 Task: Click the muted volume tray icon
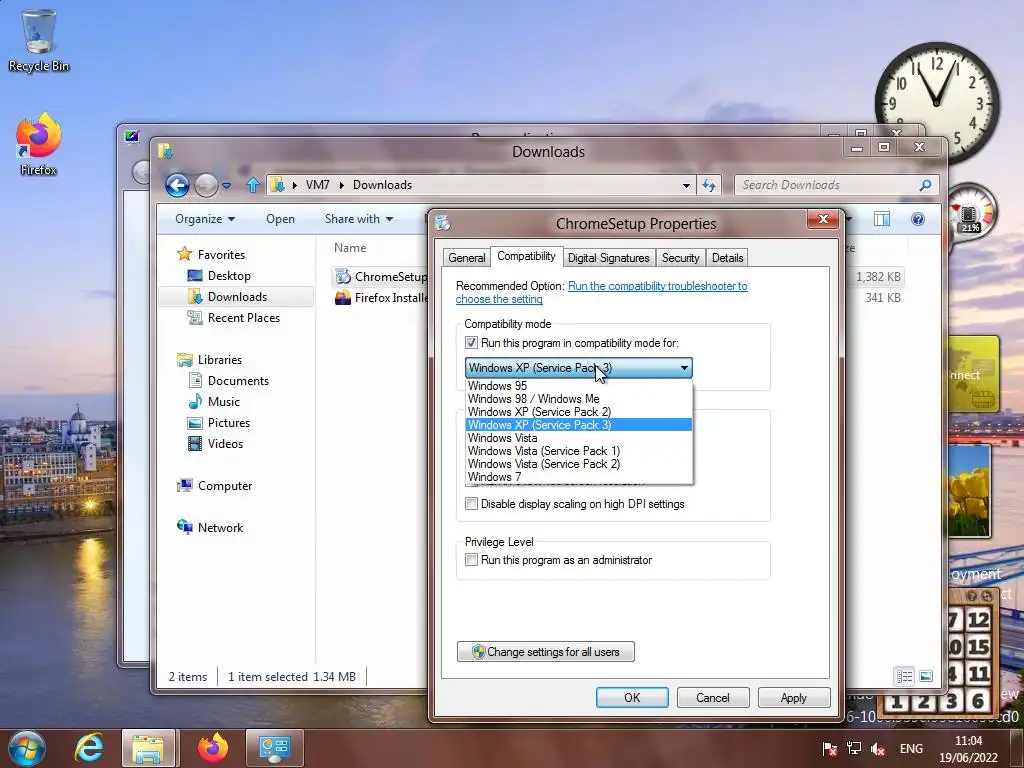point(878,749)
